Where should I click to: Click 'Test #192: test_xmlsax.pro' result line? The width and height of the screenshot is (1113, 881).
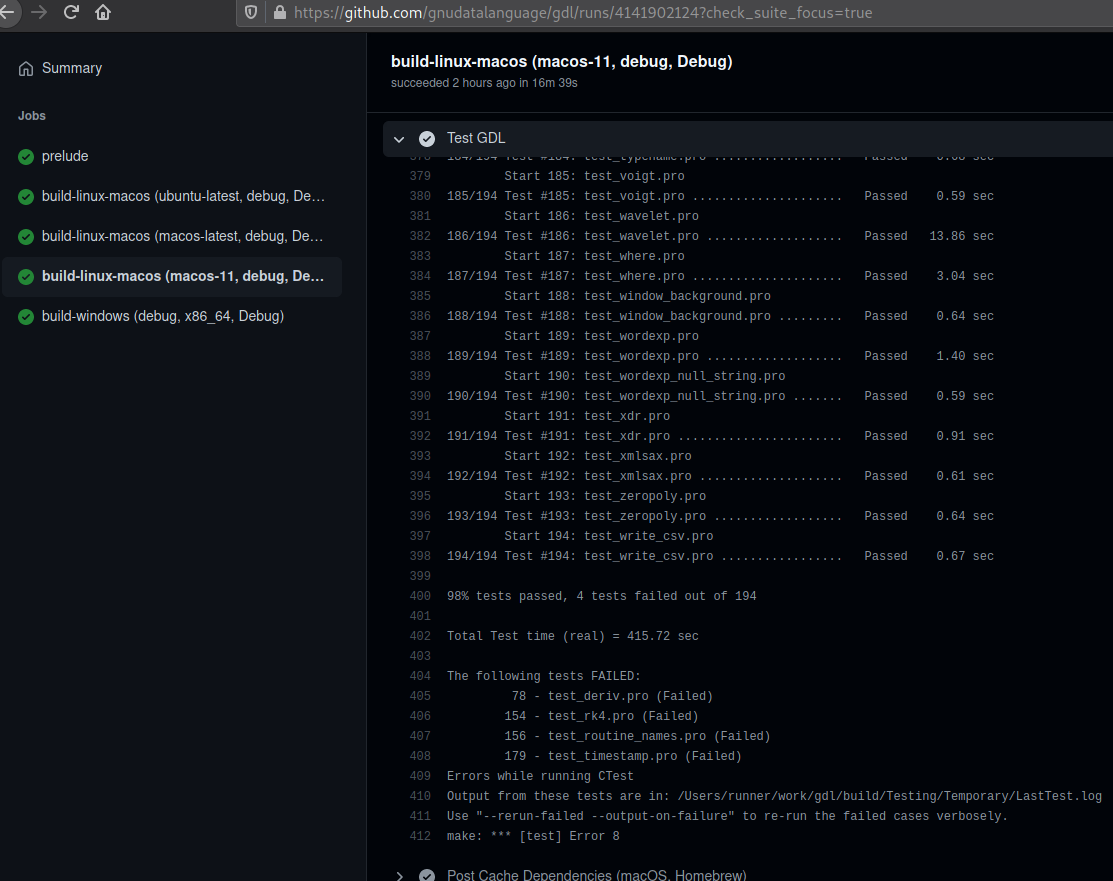pyautogui.click(x=720, y=476)
